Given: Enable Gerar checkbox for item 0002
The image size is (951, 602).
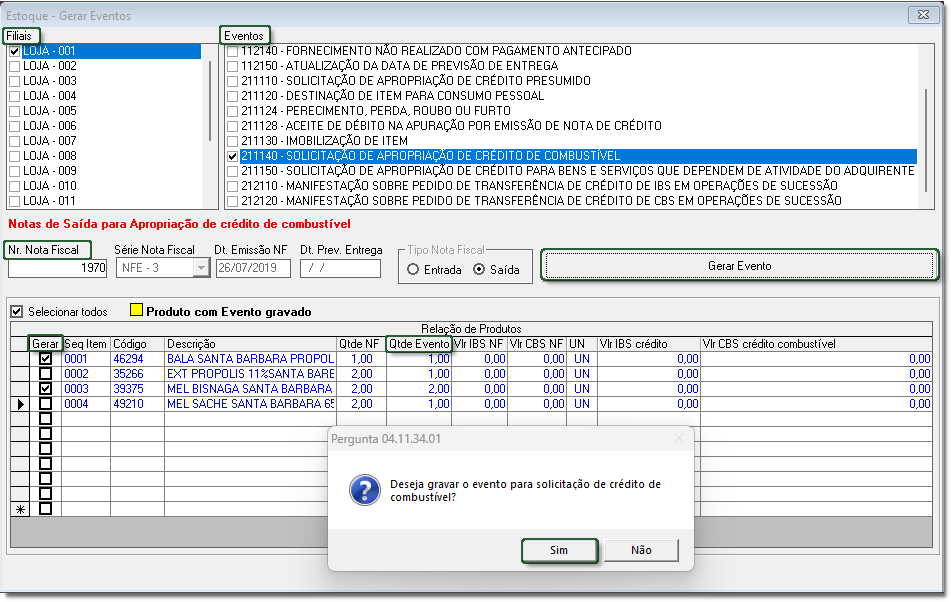Looking at the screenshot, I should [x=46, y=374].
